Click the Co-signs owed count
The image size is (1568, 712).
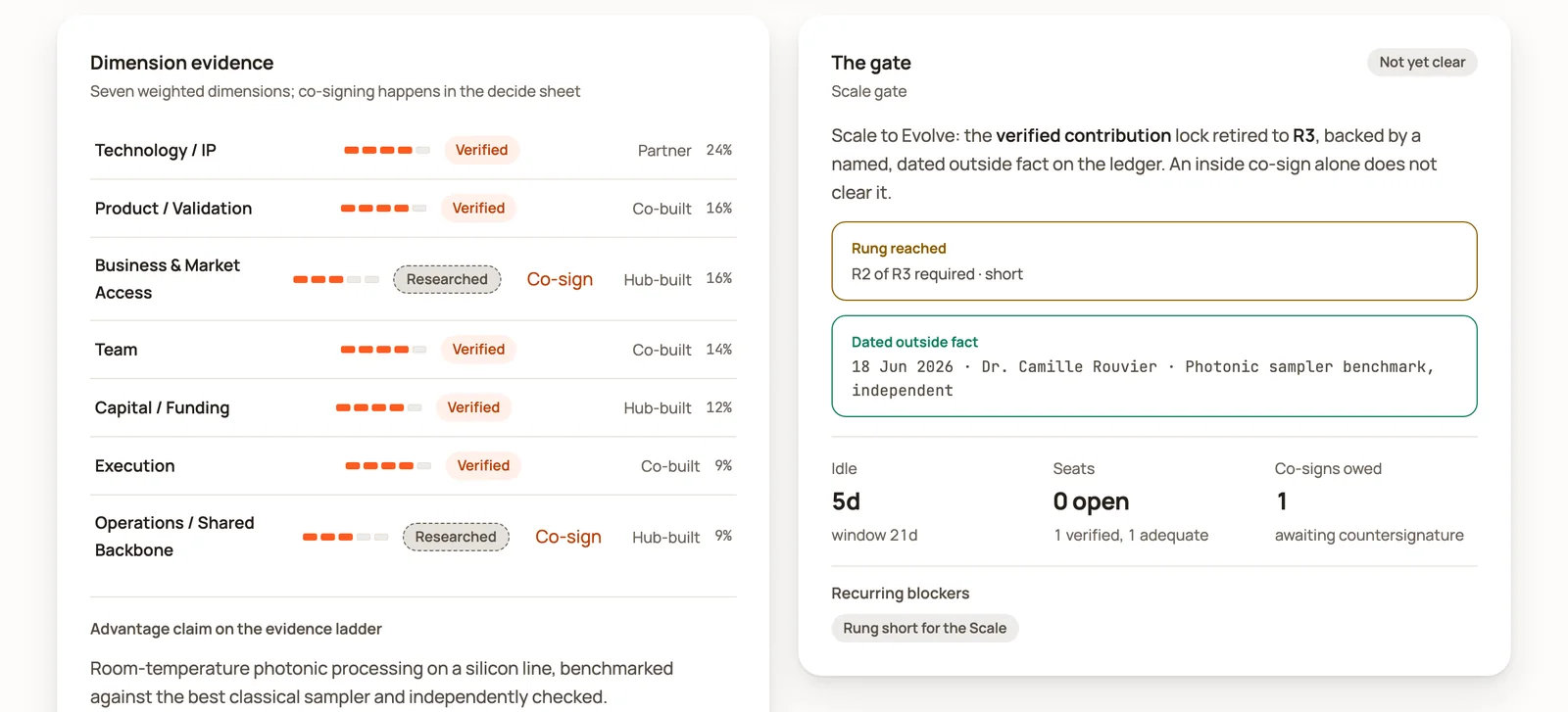(x=1282, y=501)
